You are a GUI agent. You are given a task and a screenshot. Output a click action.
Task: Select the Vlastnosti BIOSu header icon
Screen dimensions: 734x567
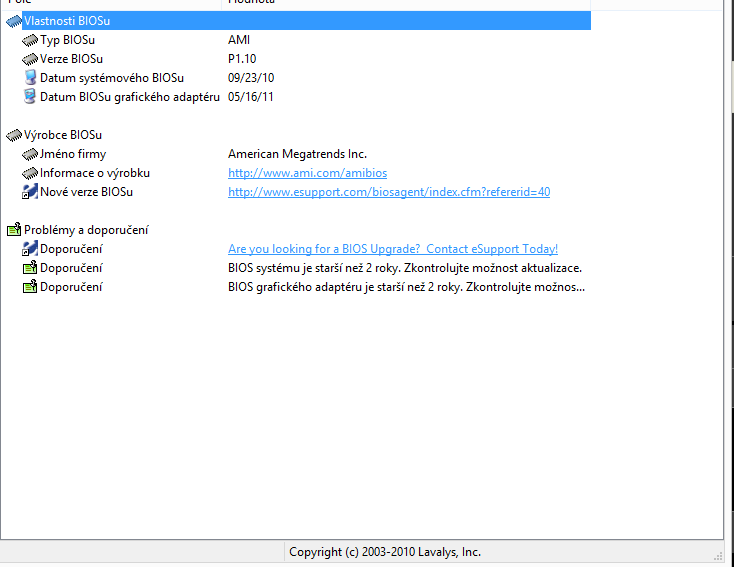pyautogui.click(x=14, y=21)
